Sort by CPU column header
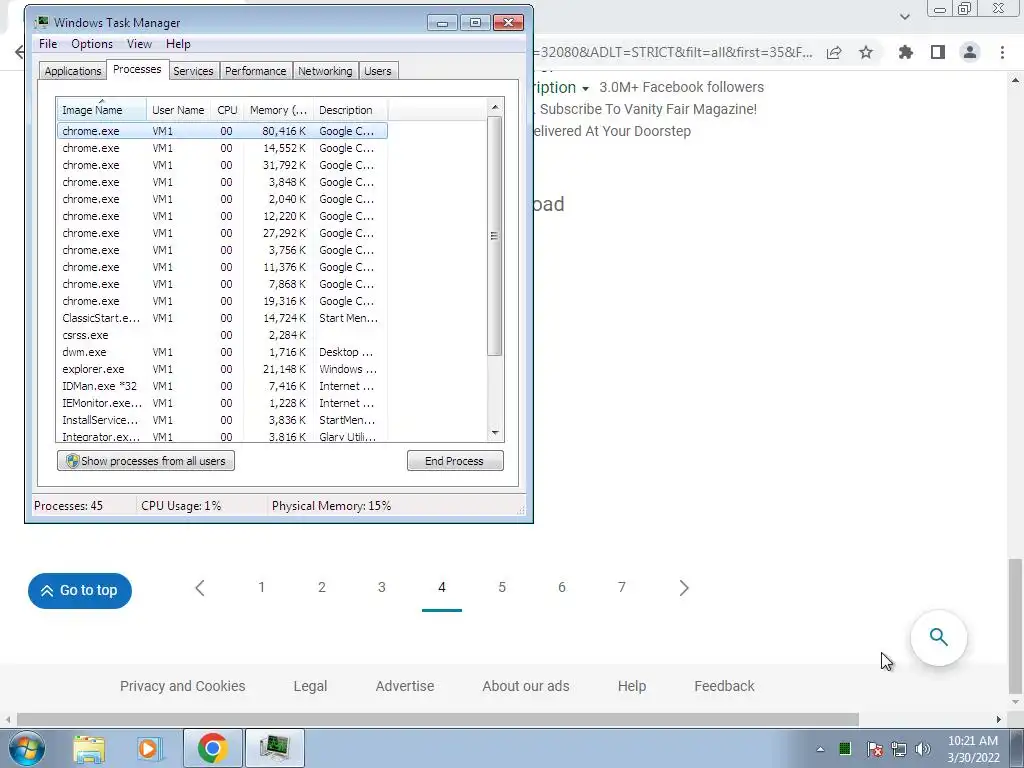The width and height of the screenshot is (1024, 768). click(x=227, y=110)
